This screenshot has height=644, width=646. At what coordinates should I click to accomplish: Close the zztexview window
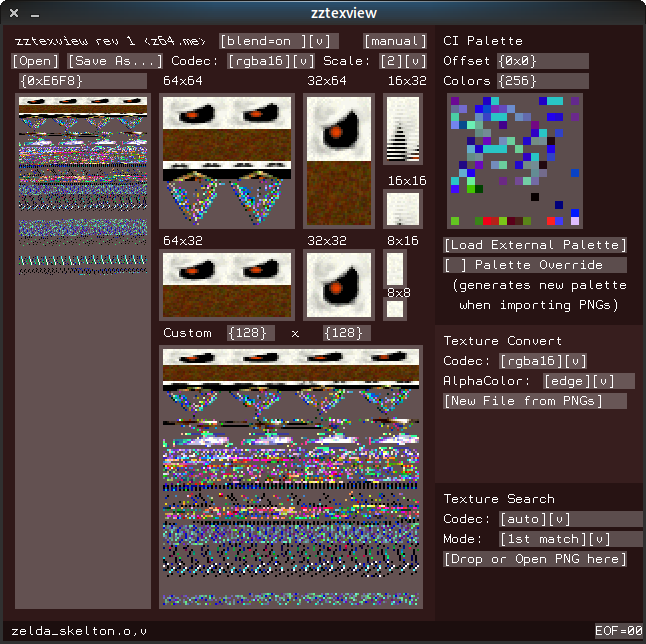[14, 13]
